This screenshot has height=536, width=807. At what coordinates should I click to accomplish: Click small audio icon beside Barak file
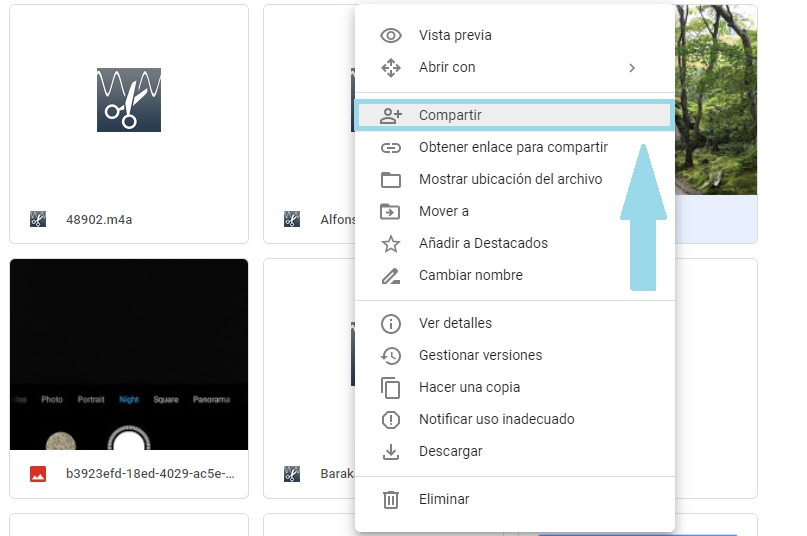click(292, 474)
